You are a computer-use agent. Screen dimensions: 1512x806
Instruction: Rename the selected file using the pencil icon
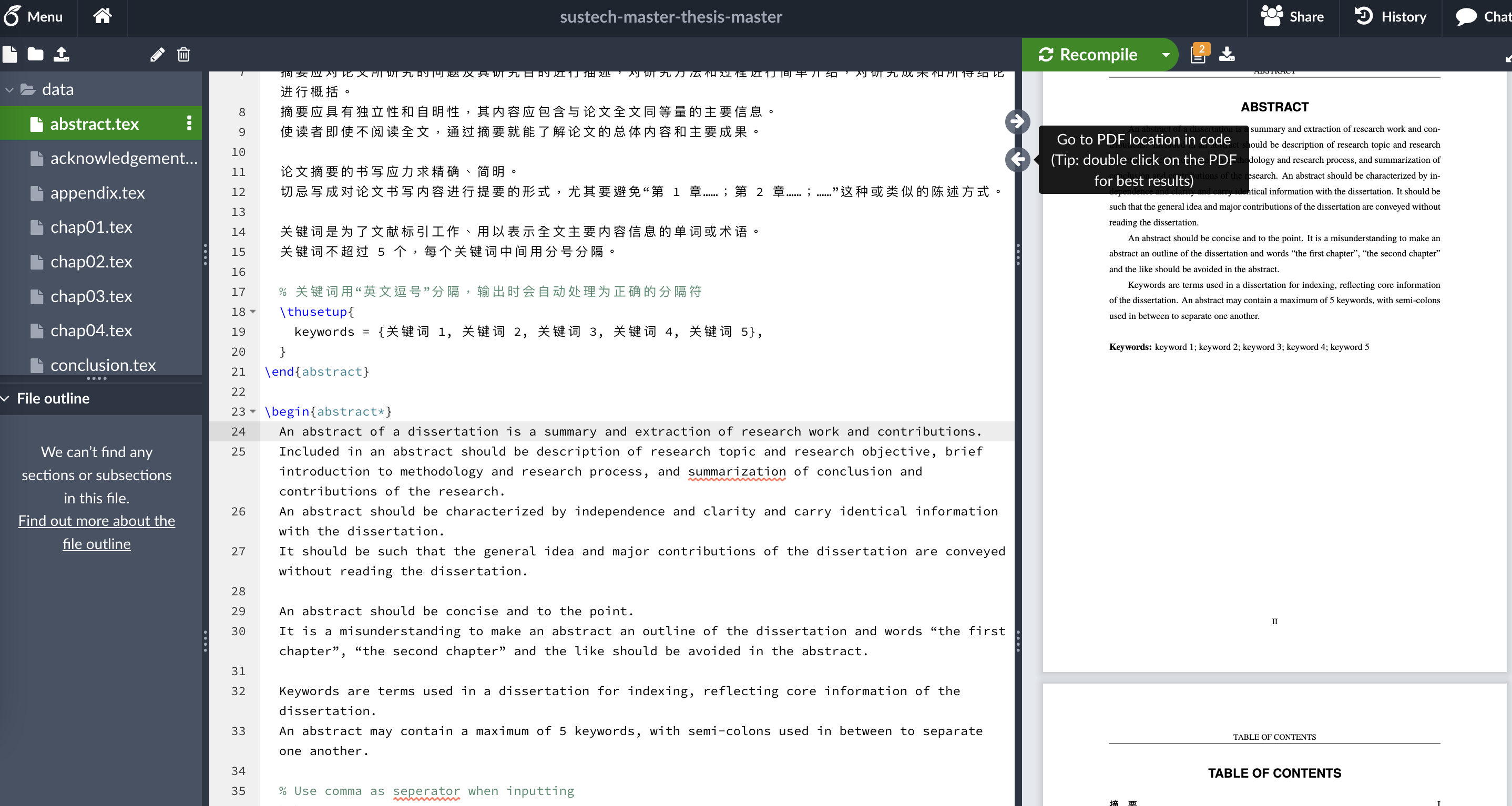157,55
